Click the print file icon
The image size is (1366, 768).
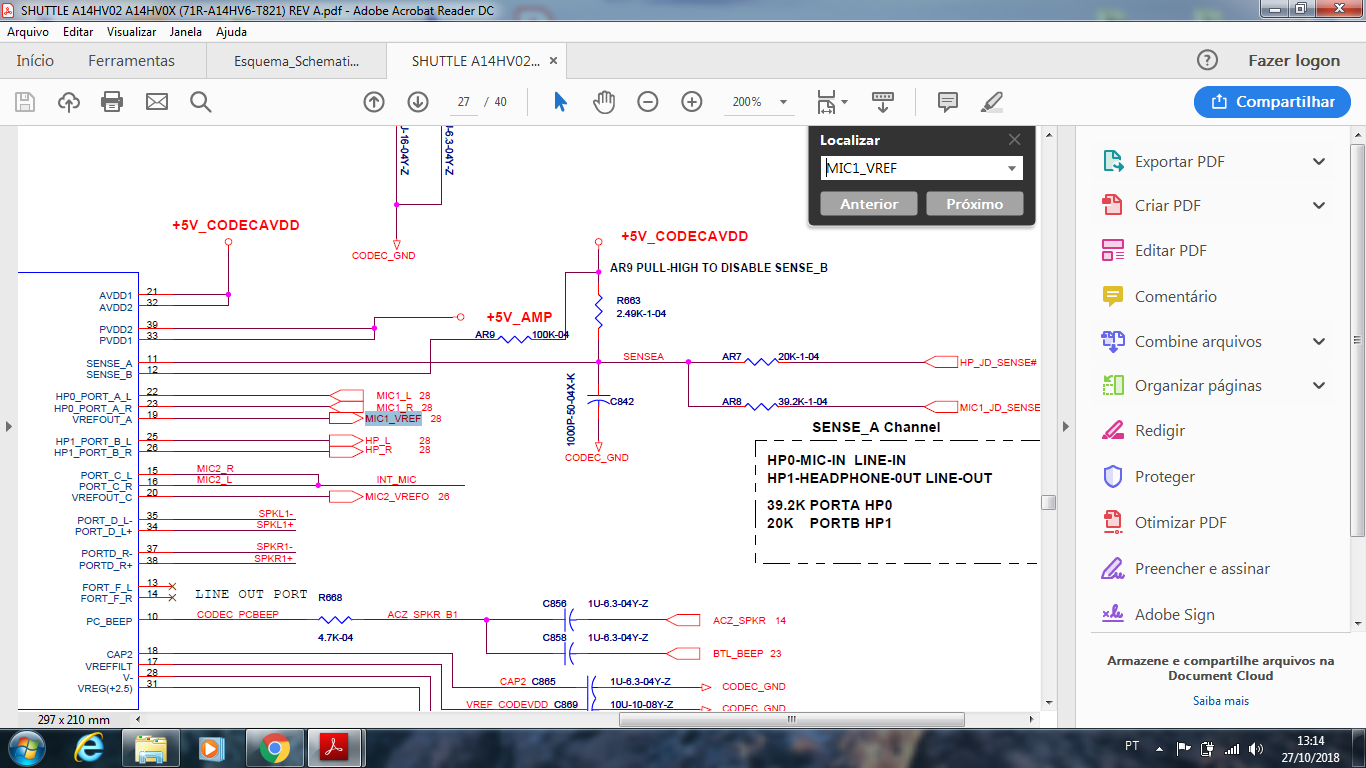tap(112, 102)
